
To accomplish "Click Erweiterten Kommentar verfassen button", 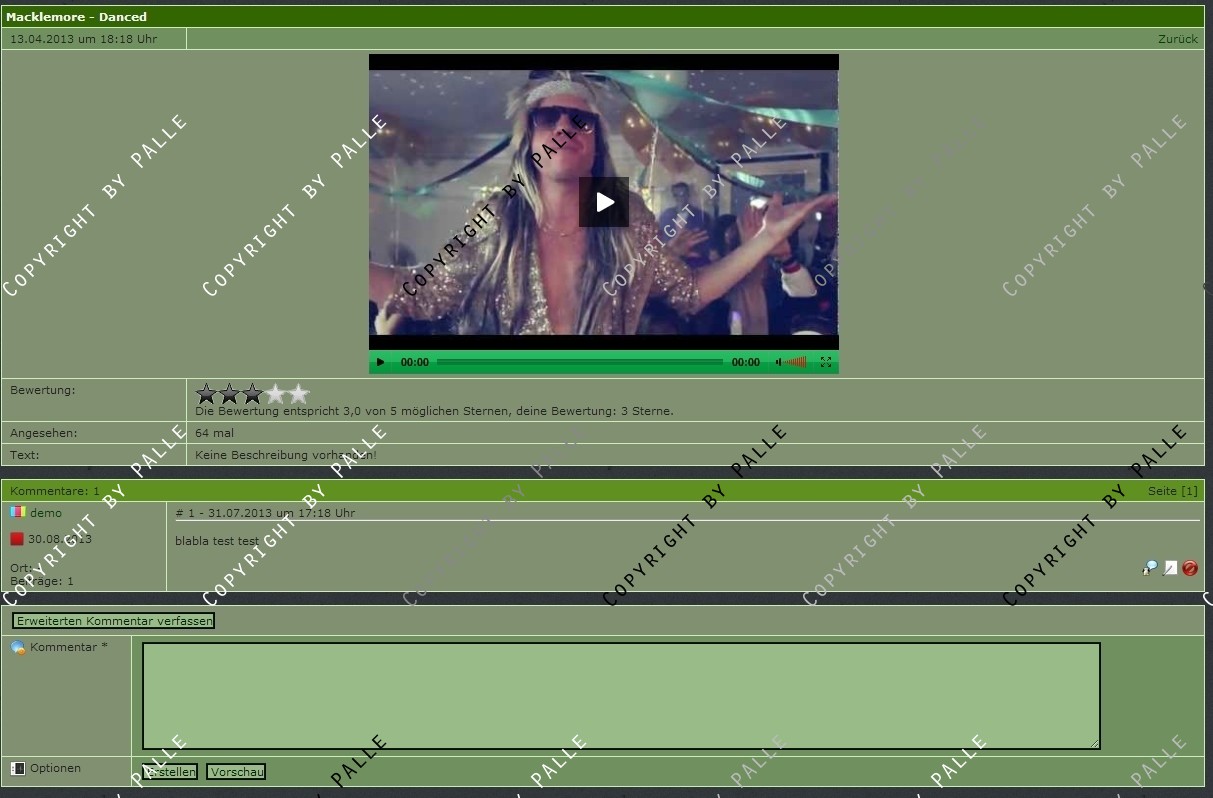I will tap(114, 621).
